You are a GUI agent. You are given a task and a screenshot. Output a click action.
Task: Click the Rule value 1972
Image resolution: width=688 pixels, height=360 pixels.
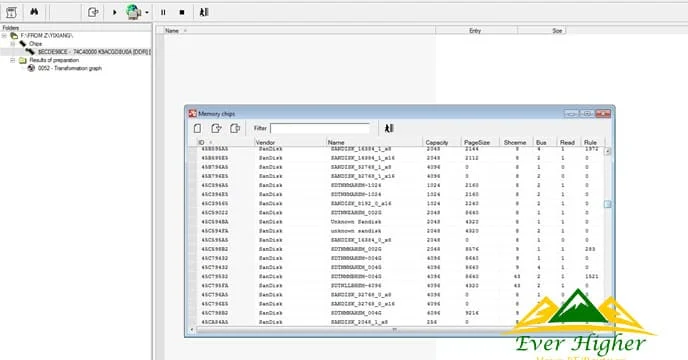coord(591,149)
